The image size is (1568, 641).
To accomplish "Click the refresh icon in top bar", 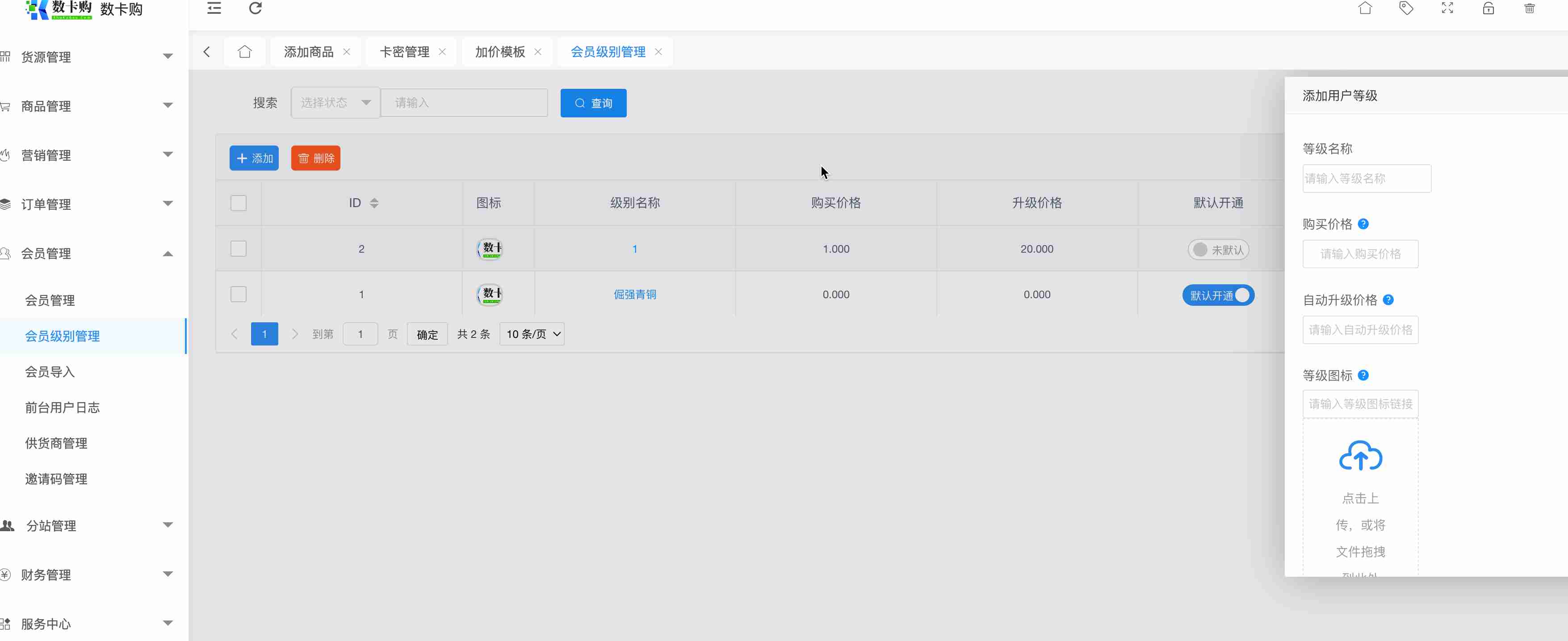I will point(255,8).
